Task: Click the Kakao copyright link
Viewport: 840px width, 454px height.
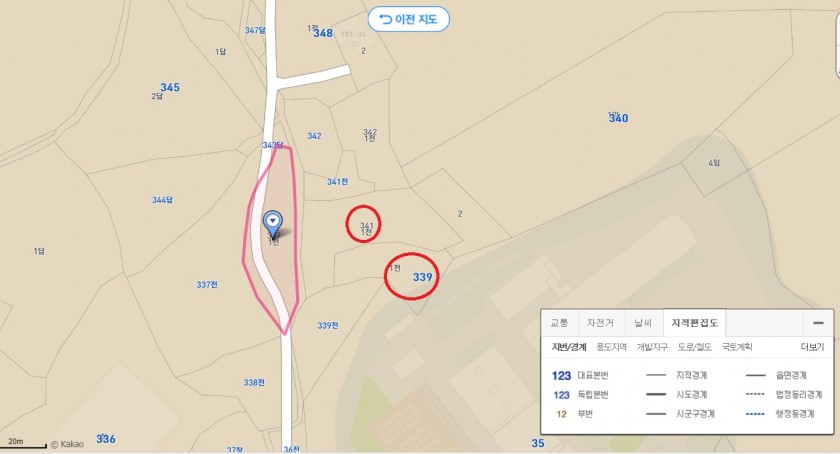Action: (x=67, y=444)
